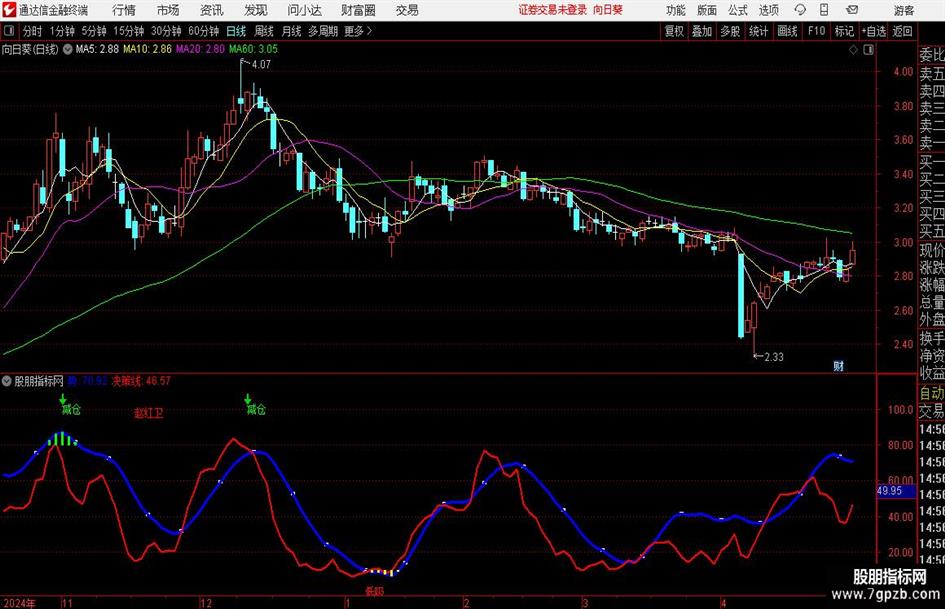Image resolution: width=945 pixels, height=609 pixels.
Task: Select the 日线 daily period tab
Action: 236,31
